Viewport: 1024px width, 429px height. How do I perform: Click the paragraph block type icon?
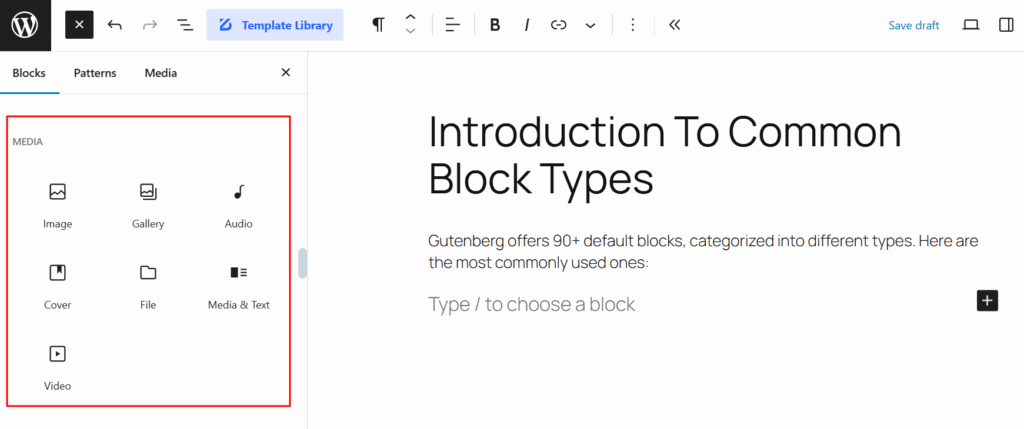coord(378,25)
